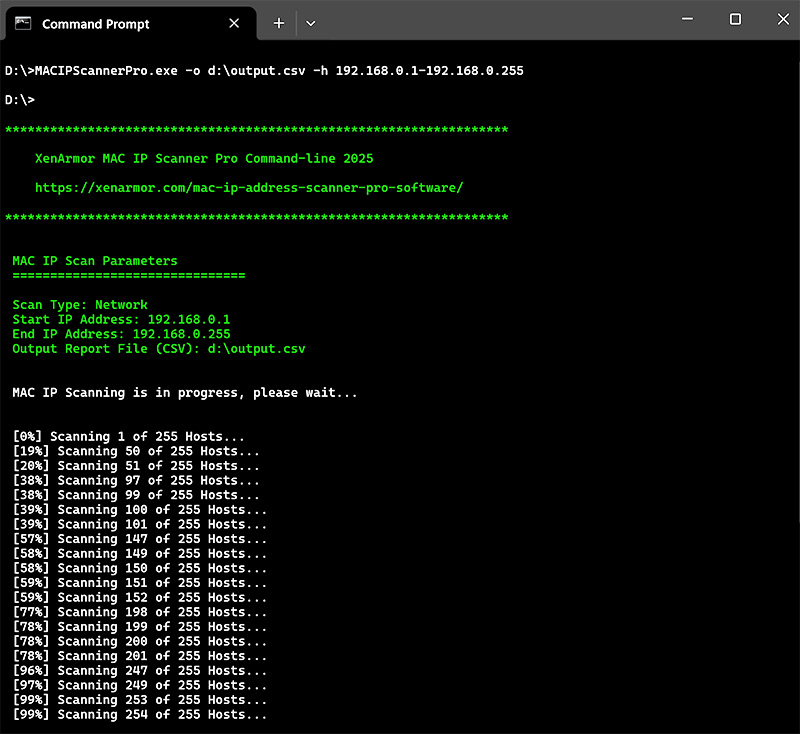
Task: Click the scanning in progress message
Action: pyautogui.click(x=185, y=393)
